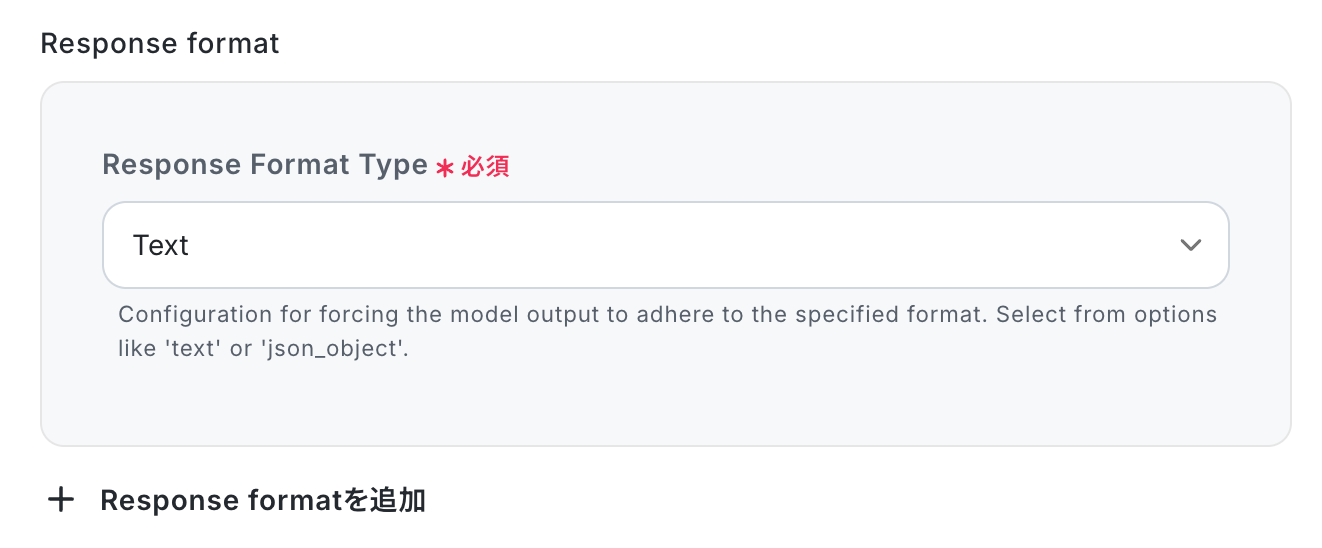The width and height of the screenshot is (1322, 548).
Task: Click the word 'Type' in the field label
Action: (393, 165)
